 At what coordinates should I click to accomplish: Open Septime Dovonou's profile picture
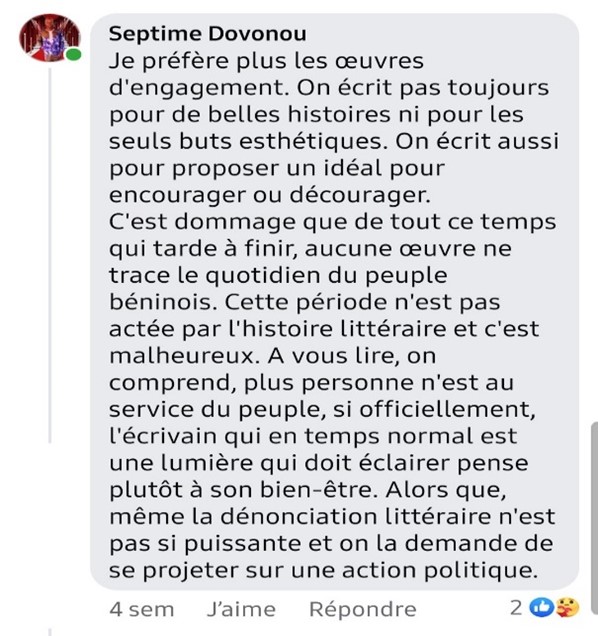pos(50,38)
